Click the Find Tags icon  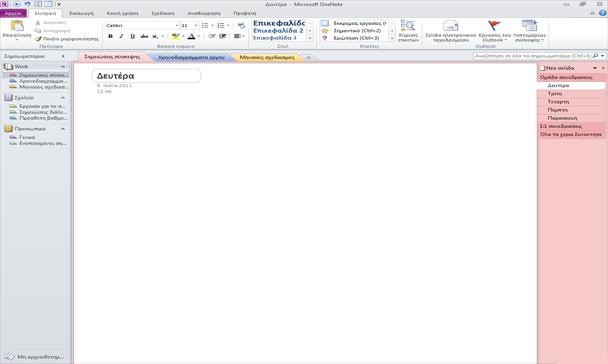pyautogui.click(x=408, y=26)
